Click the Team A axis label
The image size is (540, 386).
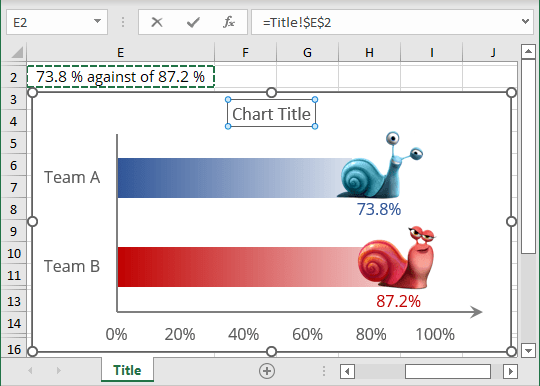click(x=72, y=177)
